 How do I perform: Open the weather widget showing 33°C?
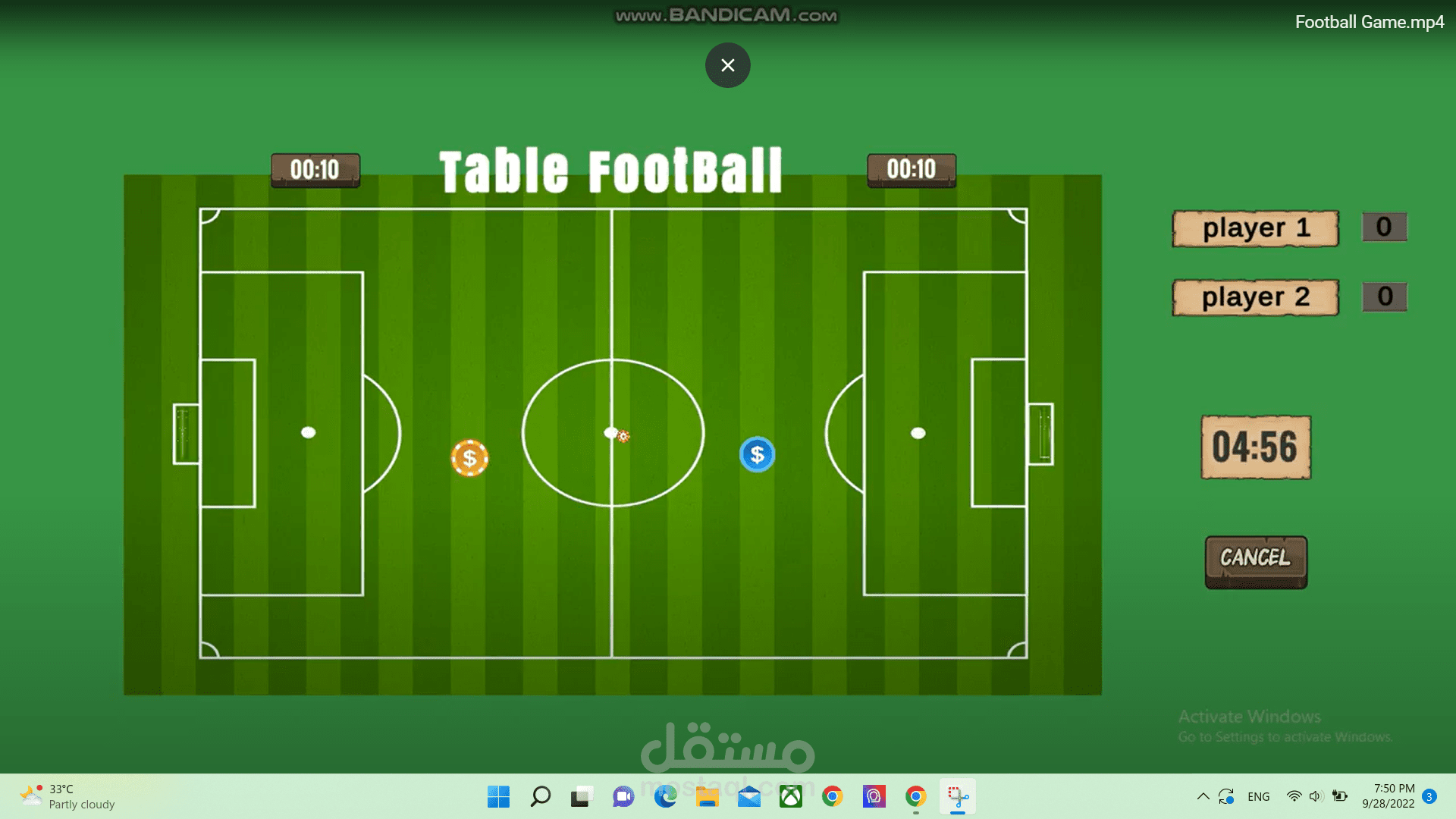click(68, 796)
